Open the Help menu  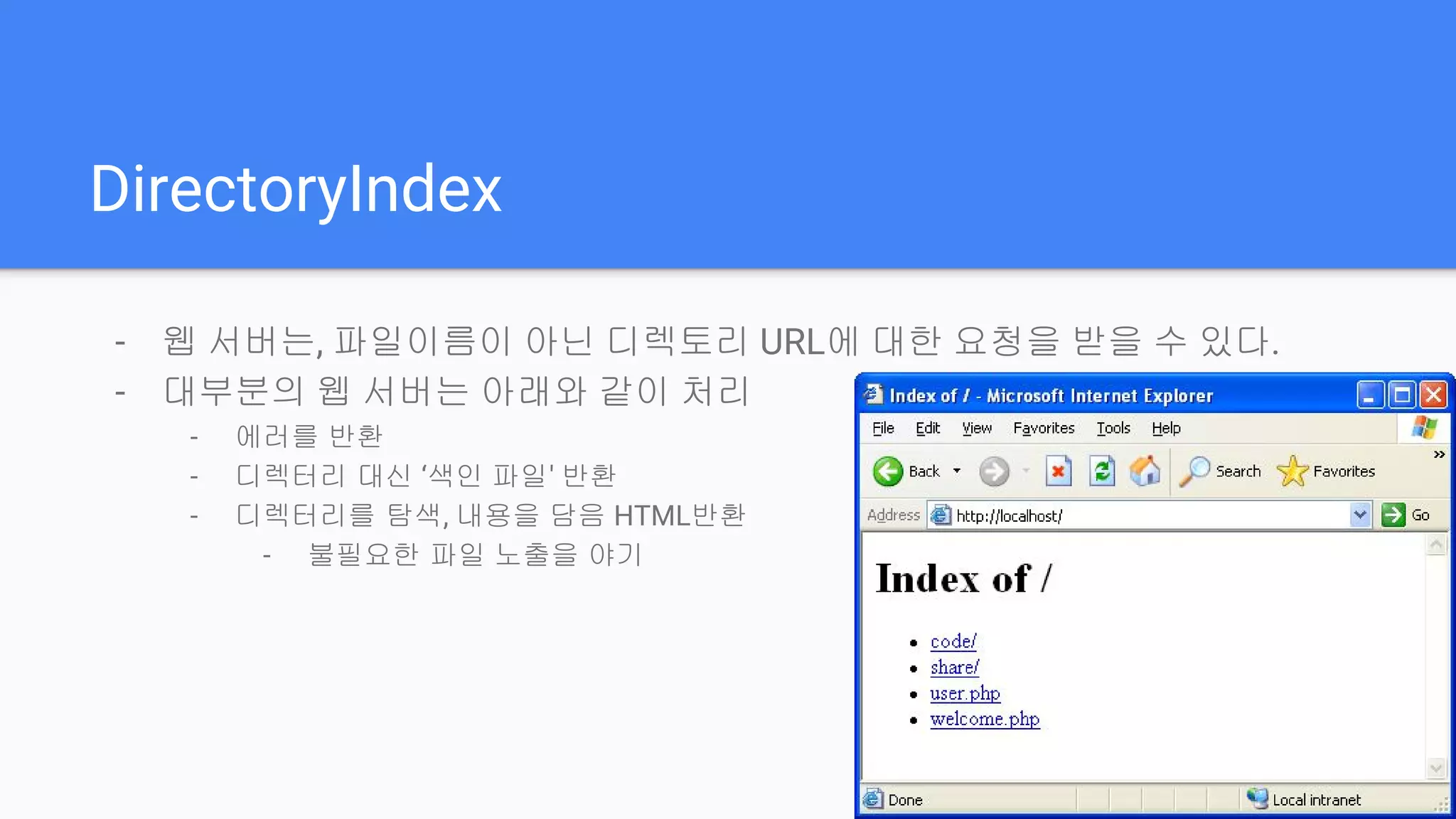click(x=1166, y=428)
